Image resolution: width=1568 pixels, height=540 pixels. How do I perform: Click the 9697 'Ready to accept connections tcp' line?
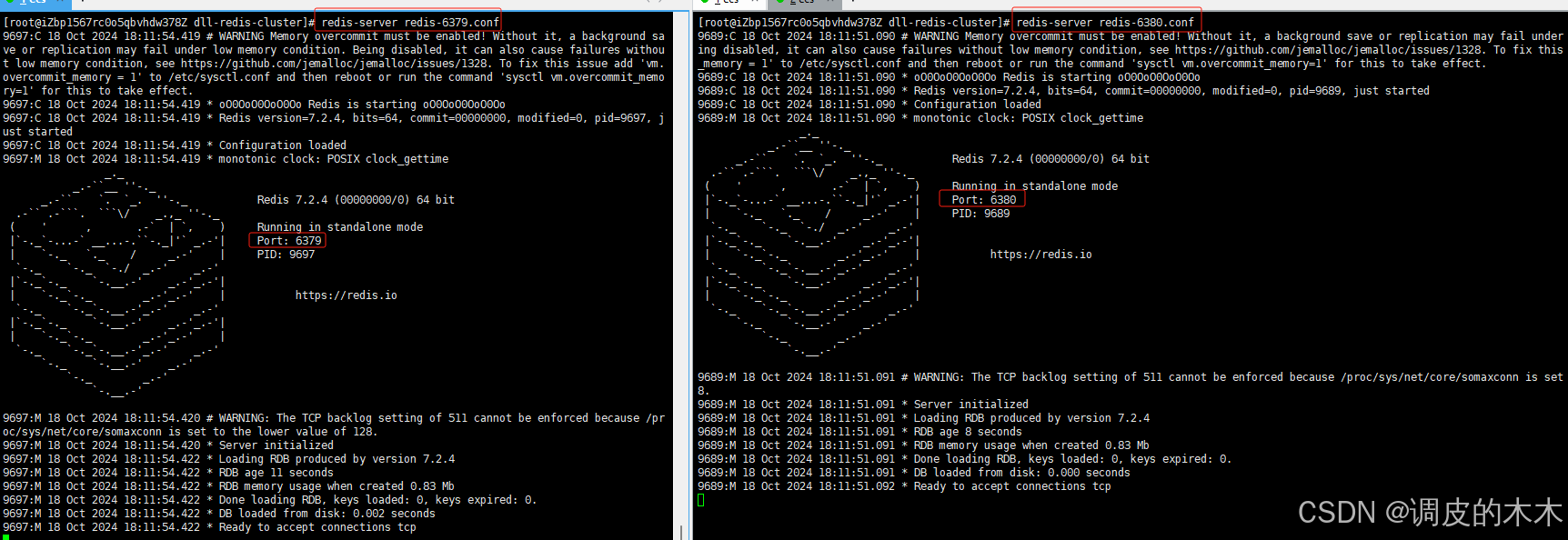(209, 527)
